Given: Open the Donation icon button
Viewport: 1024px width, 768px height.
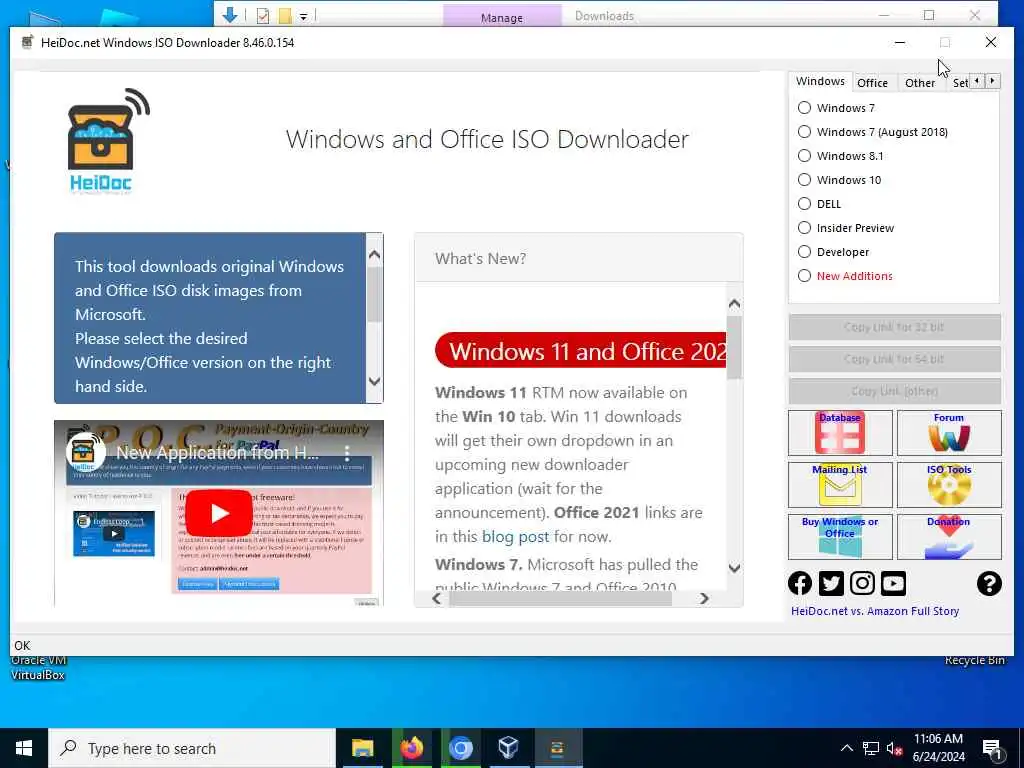Looking at the screenshot, I should click(949, 537).
